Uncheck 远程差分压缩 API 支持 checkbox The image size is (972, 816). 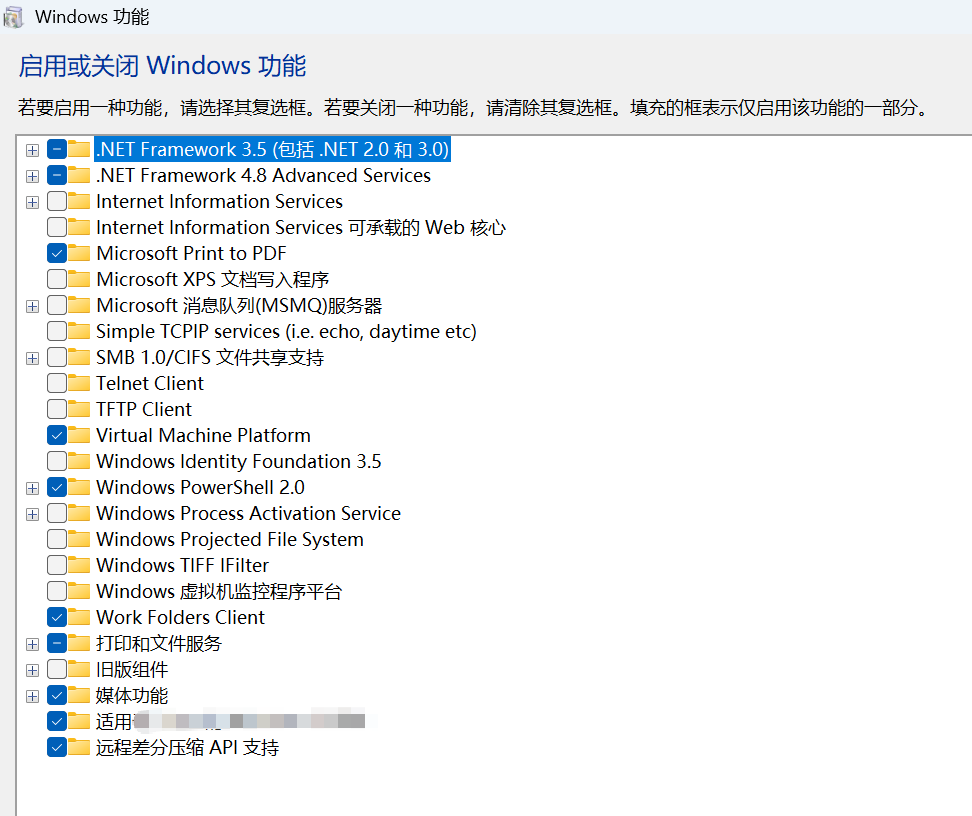click(x=57, y=748)
